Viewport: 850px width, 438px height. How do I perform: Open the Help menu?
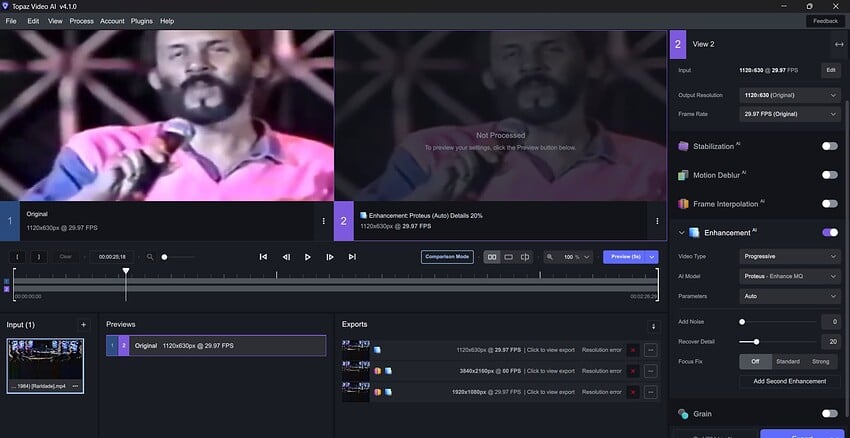click(x=167, y=21)
